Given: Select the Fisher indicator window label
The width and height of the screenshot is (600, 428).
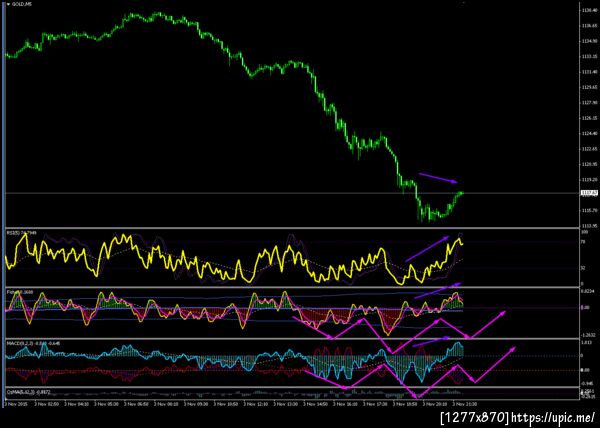Looking at the screenshot, I should tap(20, 292).
